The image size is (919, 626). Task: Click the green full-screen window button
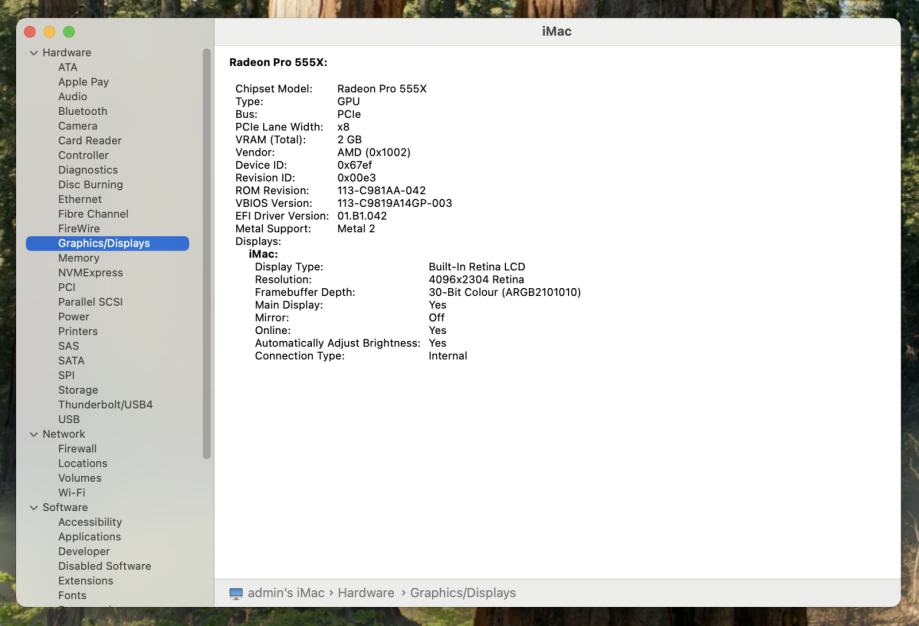point(69,32)
